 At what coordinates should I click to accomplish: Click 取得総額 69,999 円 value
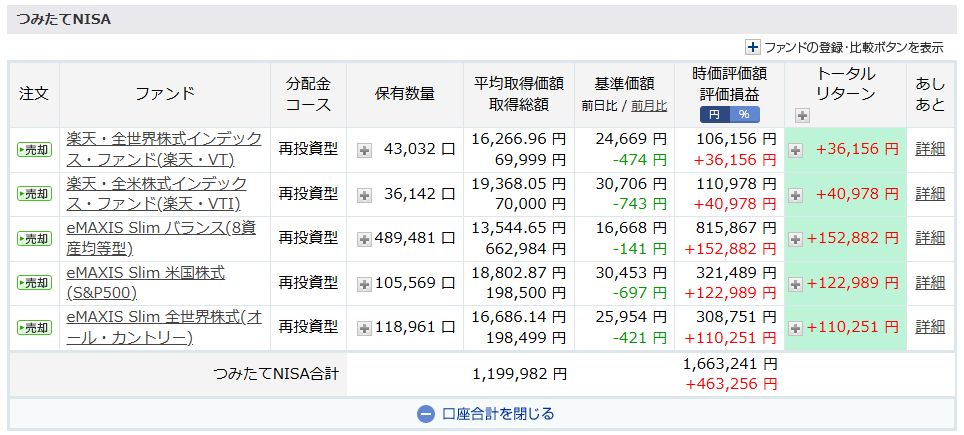coord(531,160)
